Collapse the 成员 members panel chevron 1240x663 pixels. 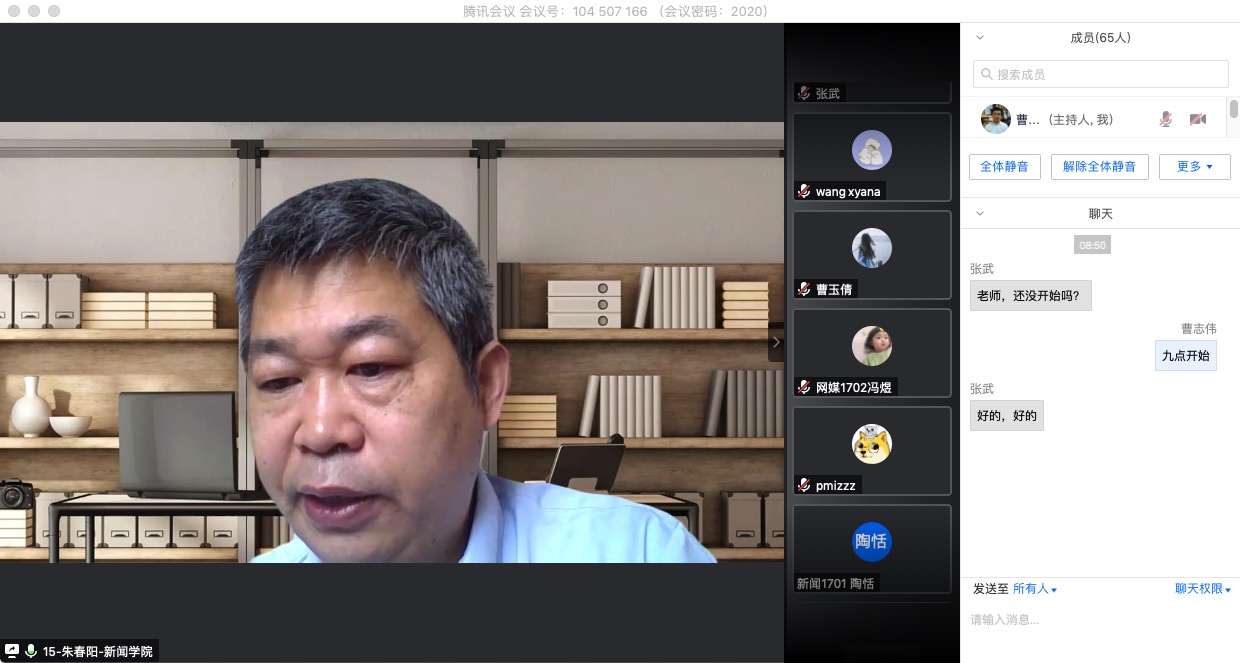(980, 38)
